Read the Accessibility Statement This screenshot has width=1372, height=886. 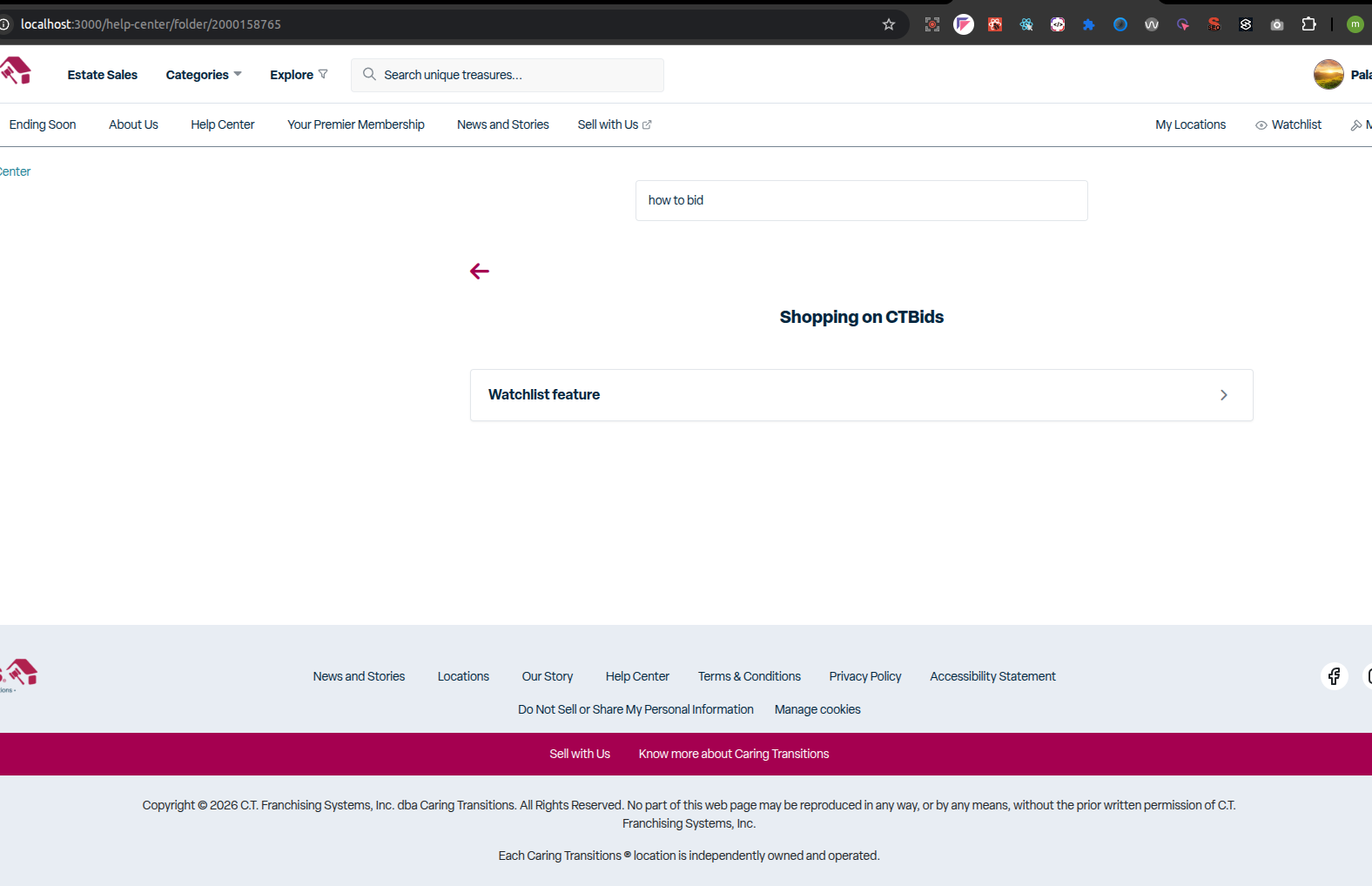point(992,676)
